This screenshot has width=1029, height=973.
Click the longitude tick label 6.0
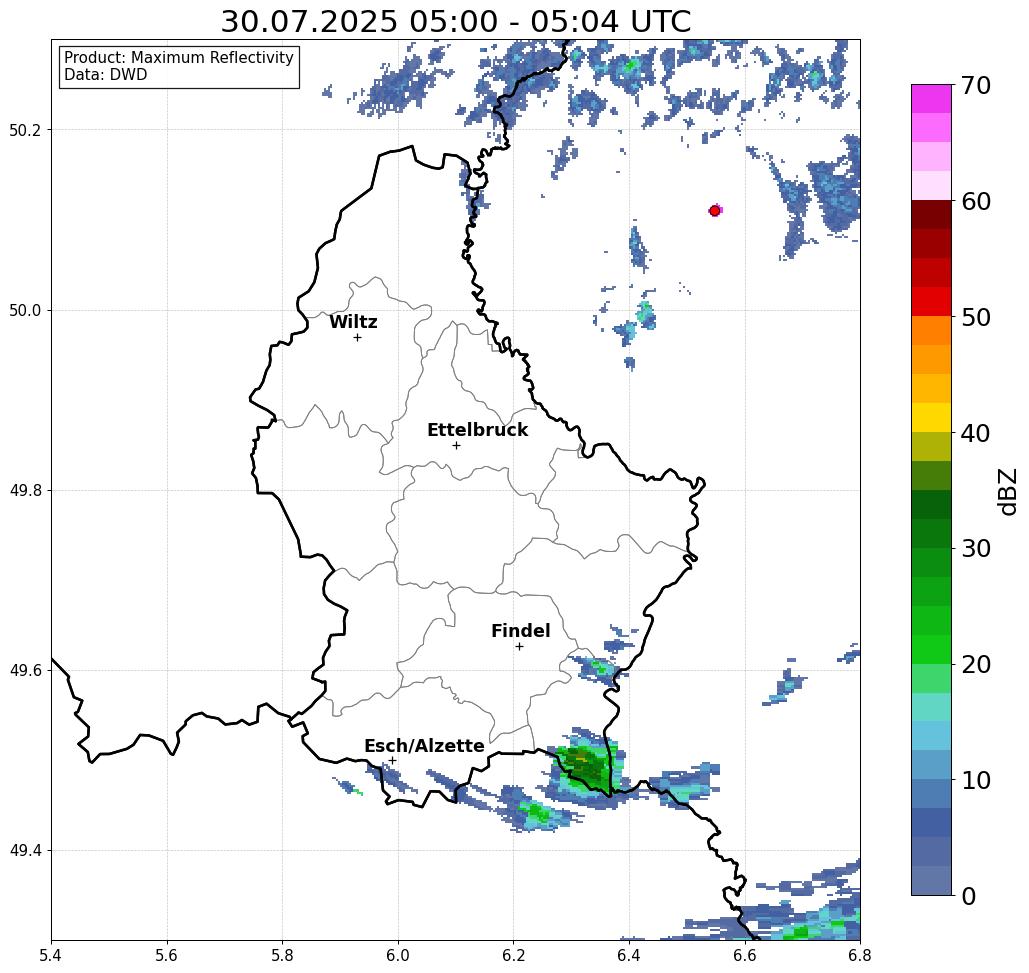[398, 955]
